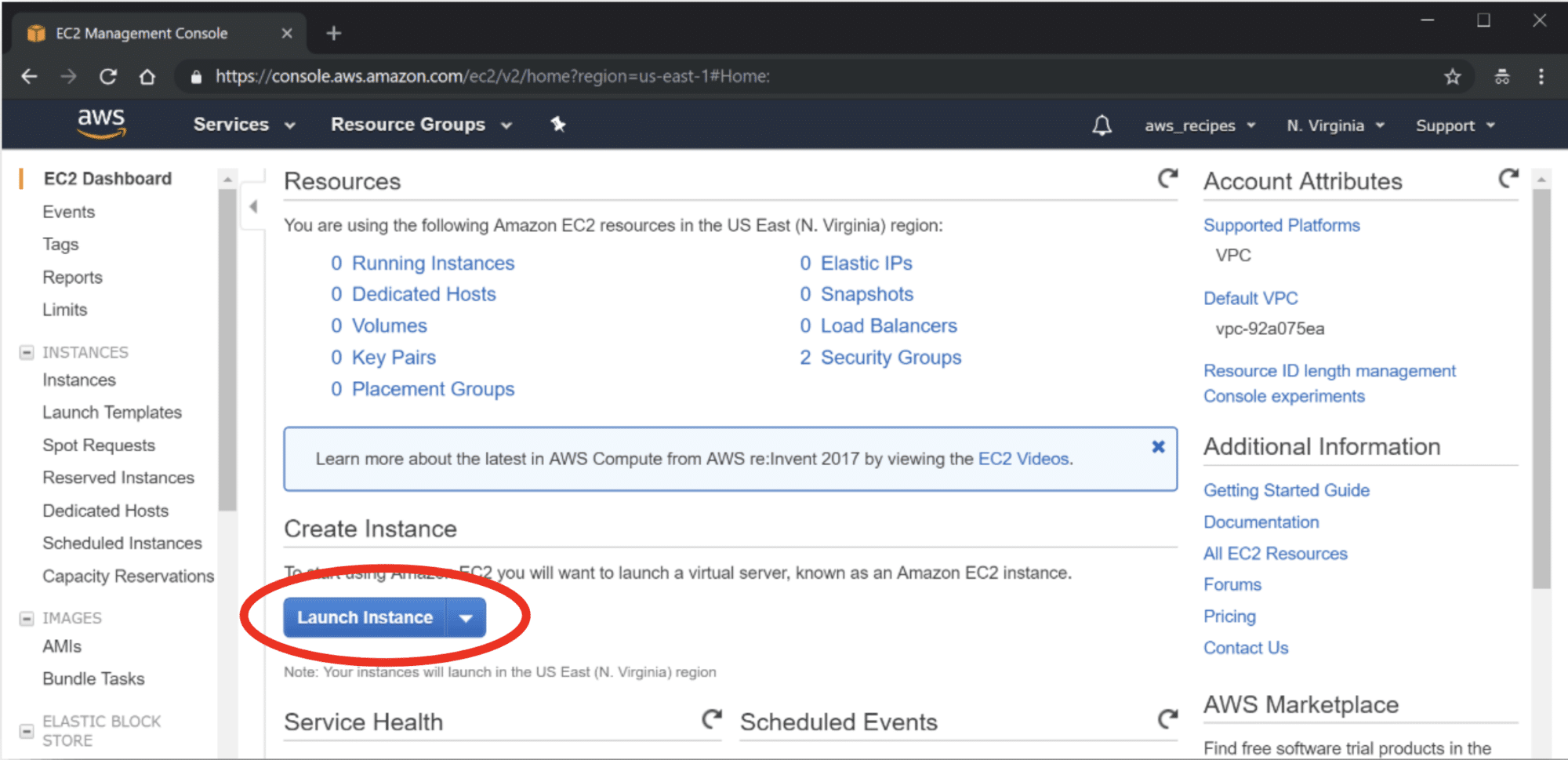Open Instances in the sidebar
Image resolution: width=1568 pixels, height=760 pixels.
79,380
